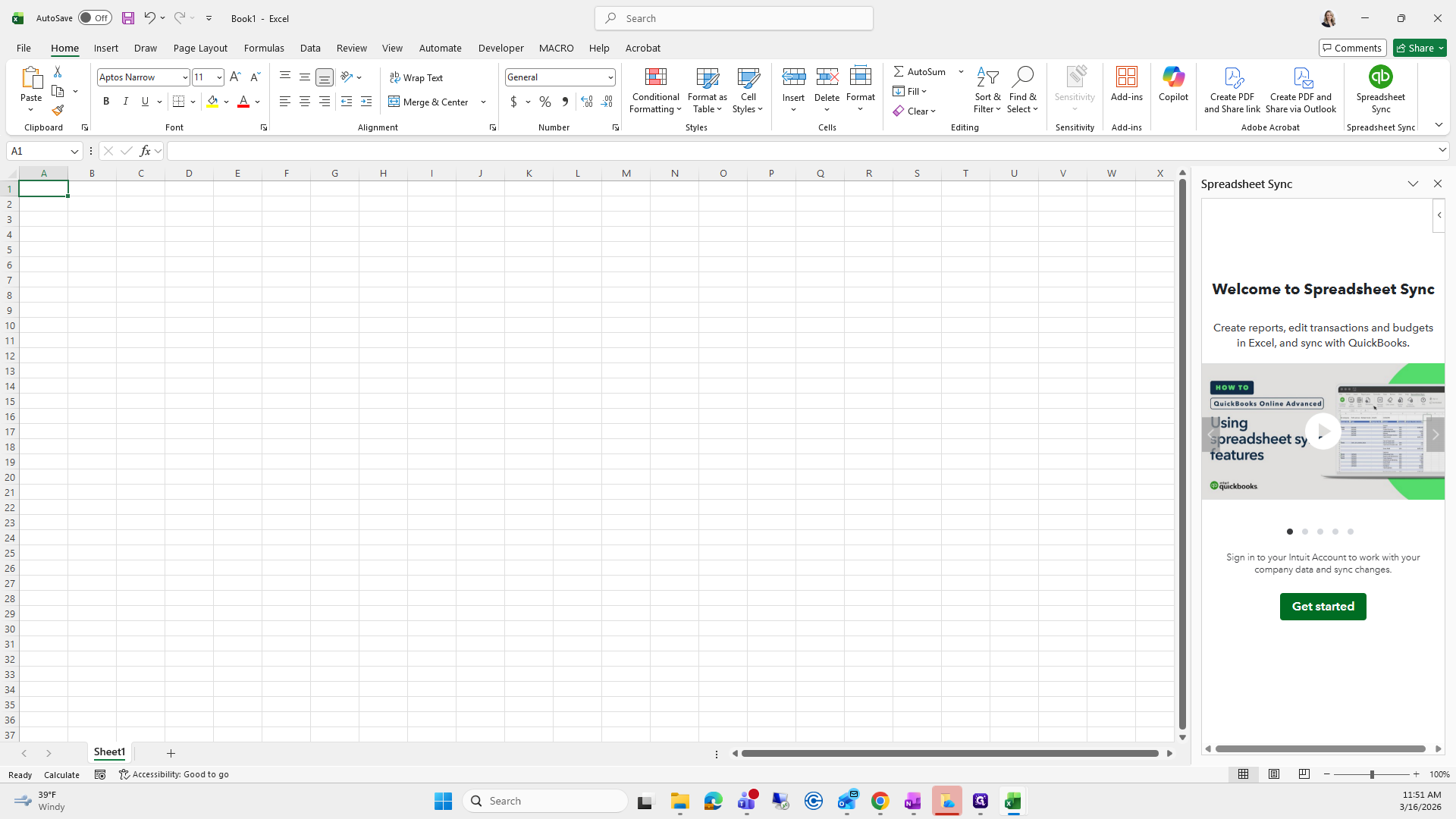Click the Insert Function fx icon
This screenshot has width=1456, height=819.
(x=145, y=151)
